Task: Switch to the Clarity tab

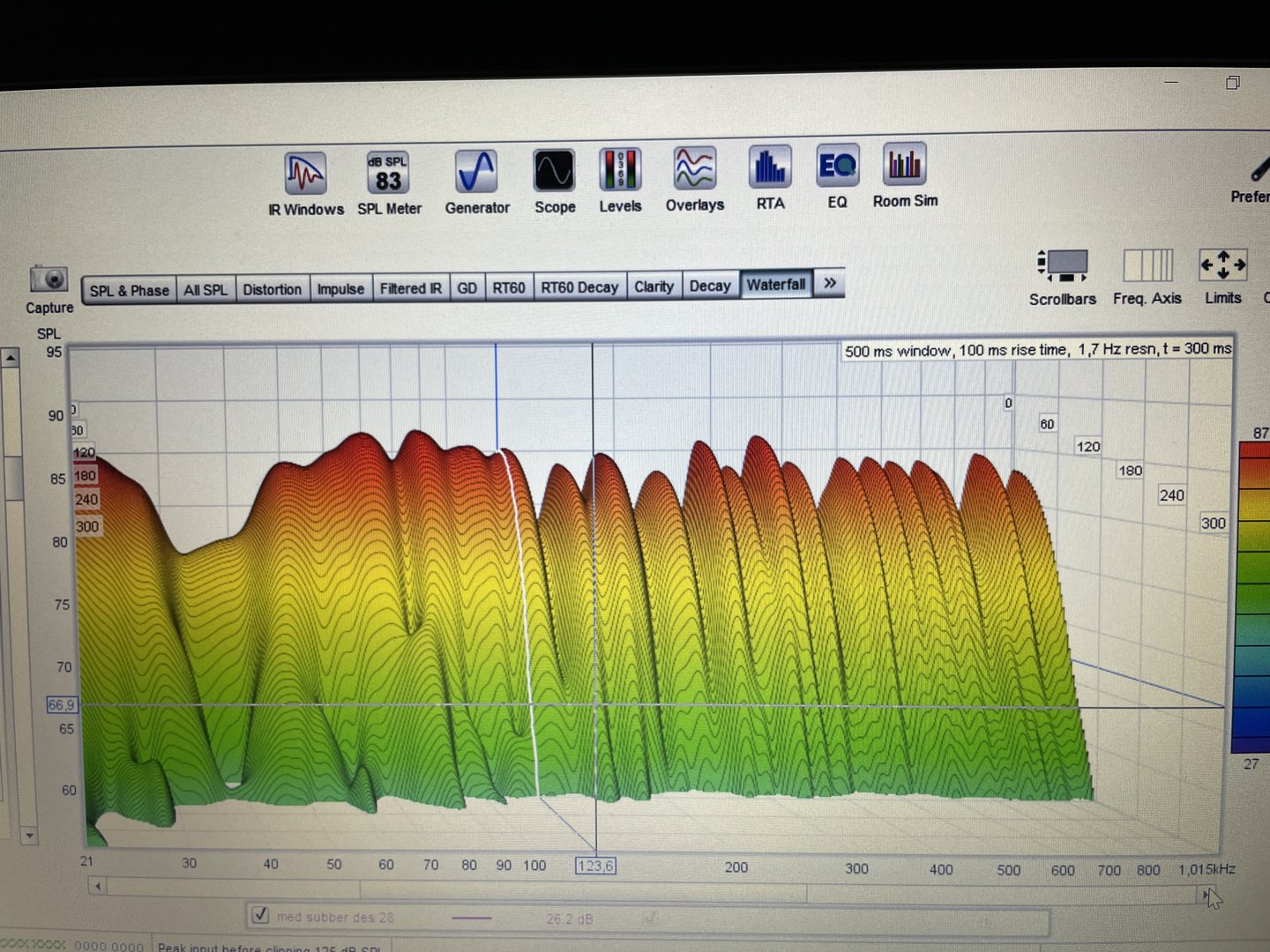Action: (654, 286)
